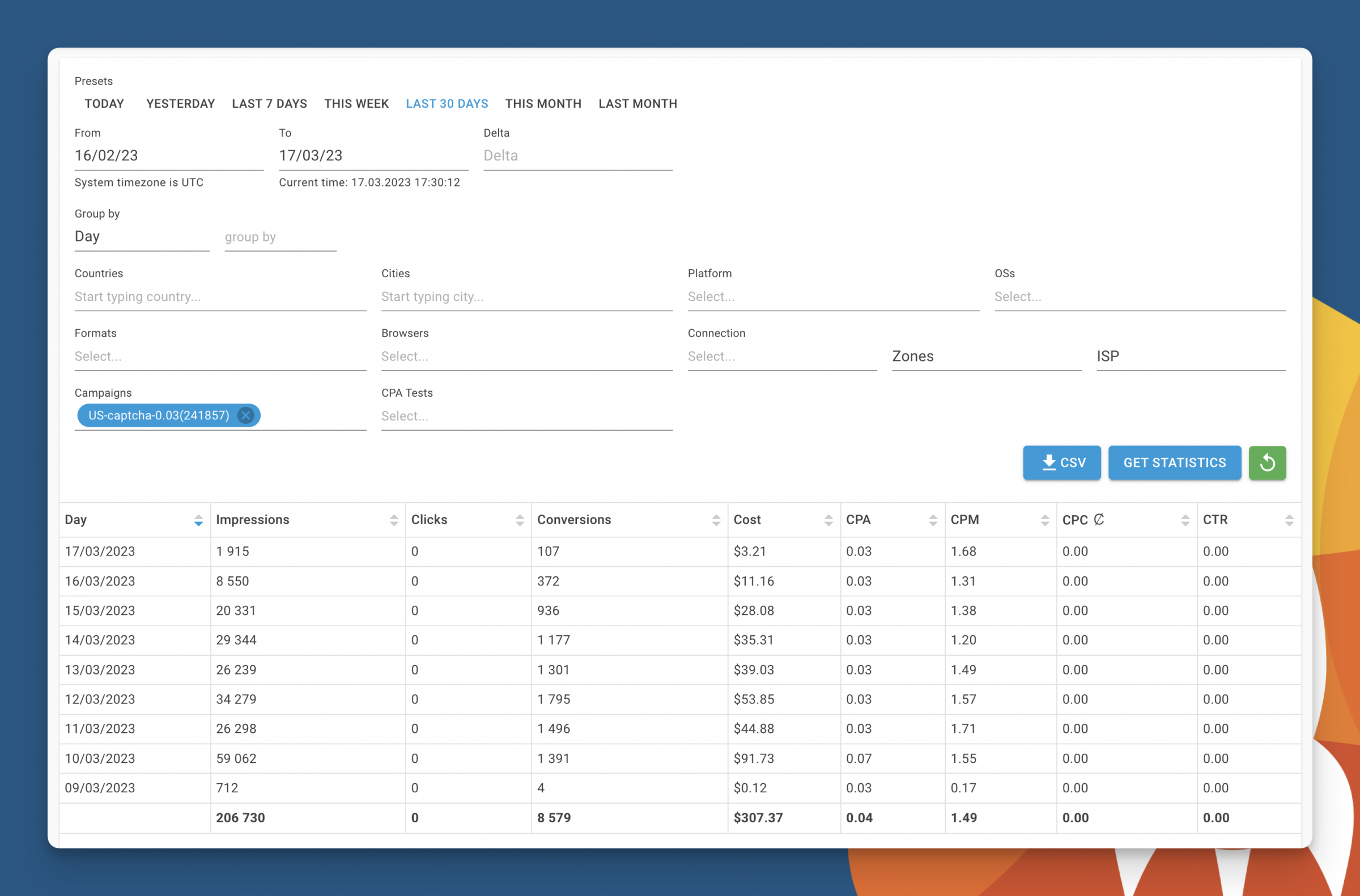Click the US-captcha-0.03(241857) campaign chip label
1360x896 pixels.
[x=158, y=415]
